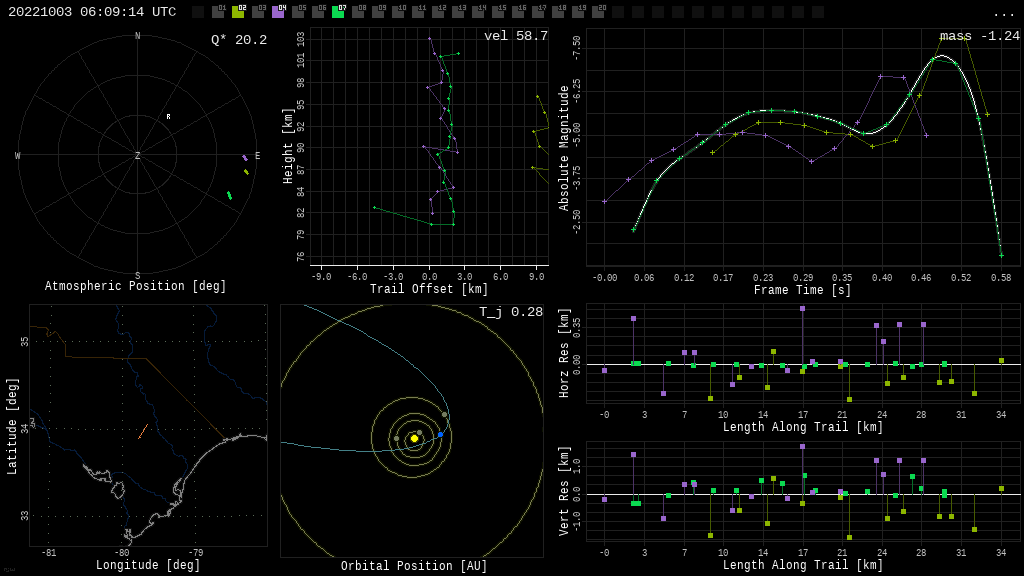Select the radiant R marker on sky plot

[x=168, y=117]
